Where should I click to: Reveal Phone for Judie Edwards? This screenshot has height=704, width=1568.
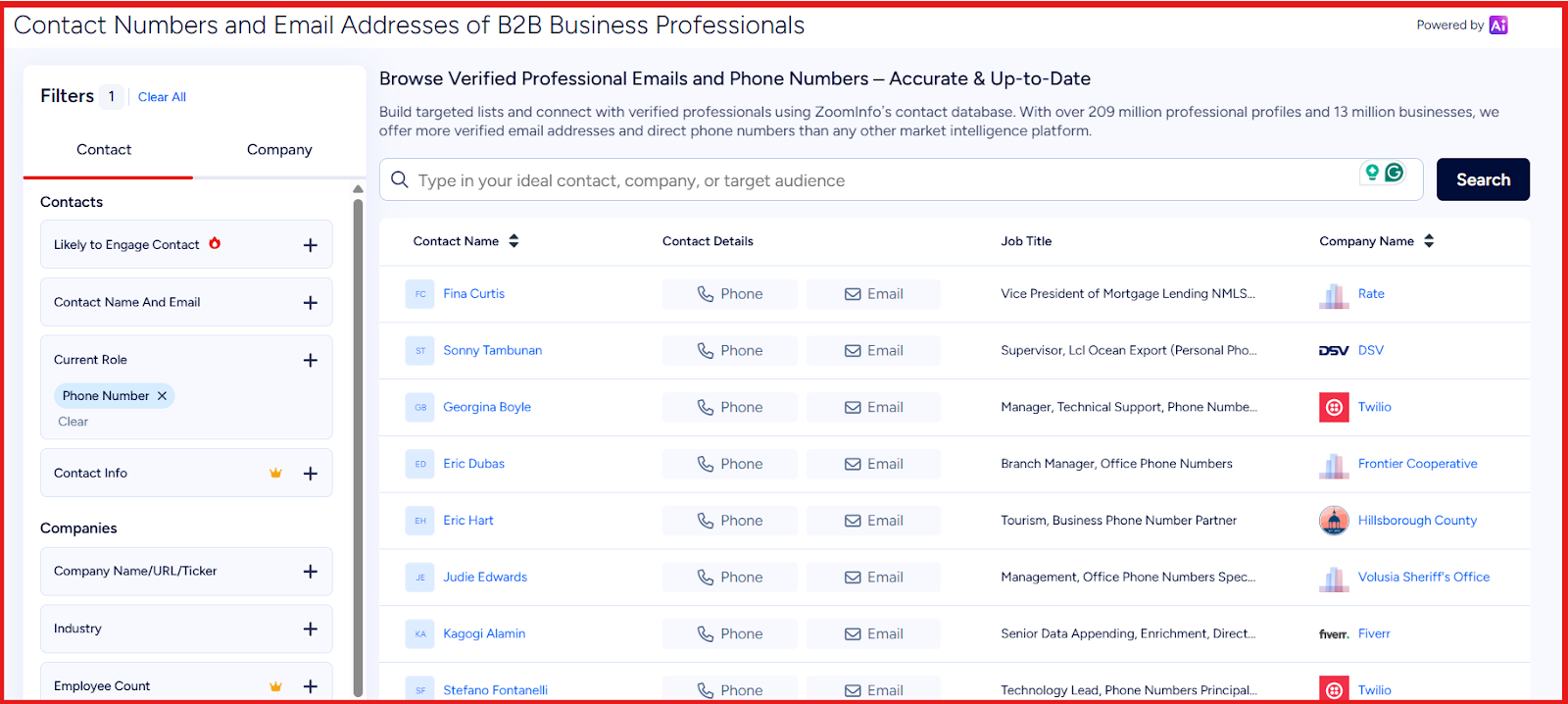pos(730,578)
